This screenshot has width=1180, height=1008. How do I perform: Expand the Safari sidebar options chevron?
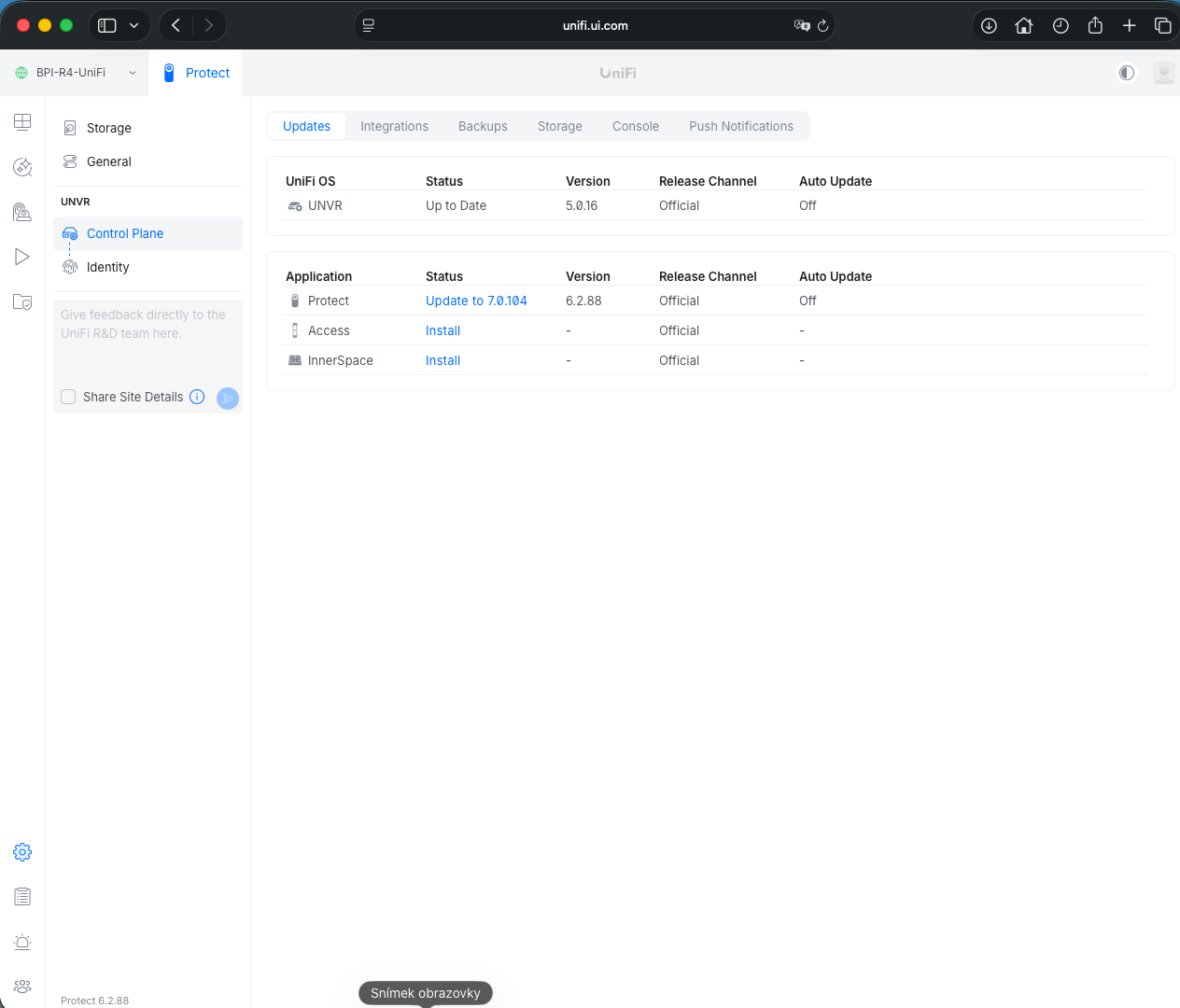click(x=133, y=25)
